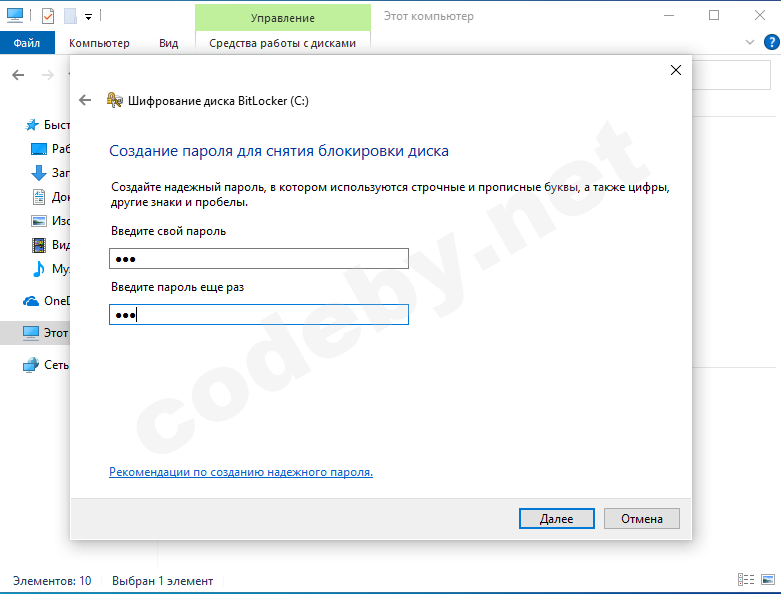Click the Отмена button
Screen dimensions: 781x594
click(642, 518)
